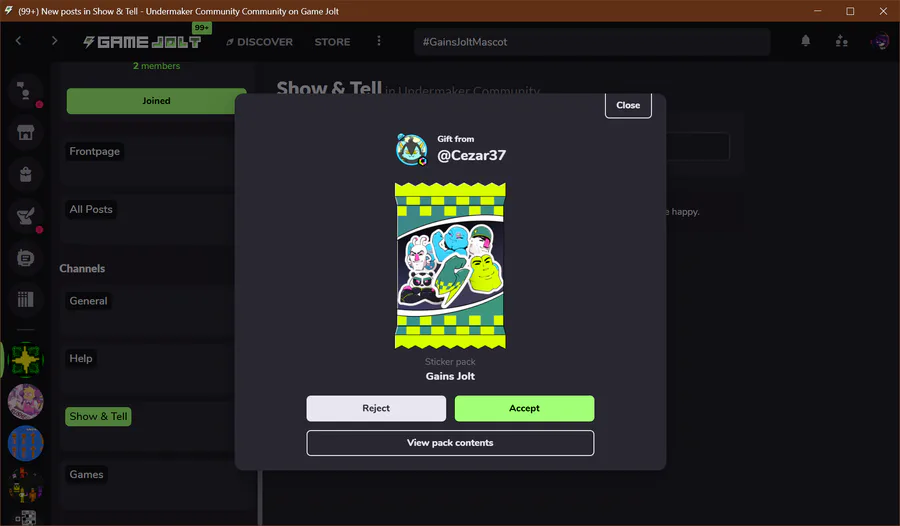Open the sidebar backpack icon
This screenshot has width=900, height=526.
[x=25, y=175]
